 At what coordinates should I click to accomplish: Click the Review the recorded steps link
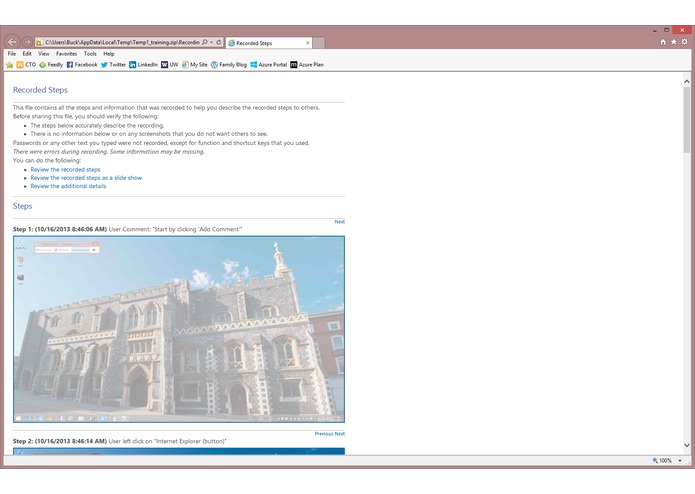click(x=65, y=169)
